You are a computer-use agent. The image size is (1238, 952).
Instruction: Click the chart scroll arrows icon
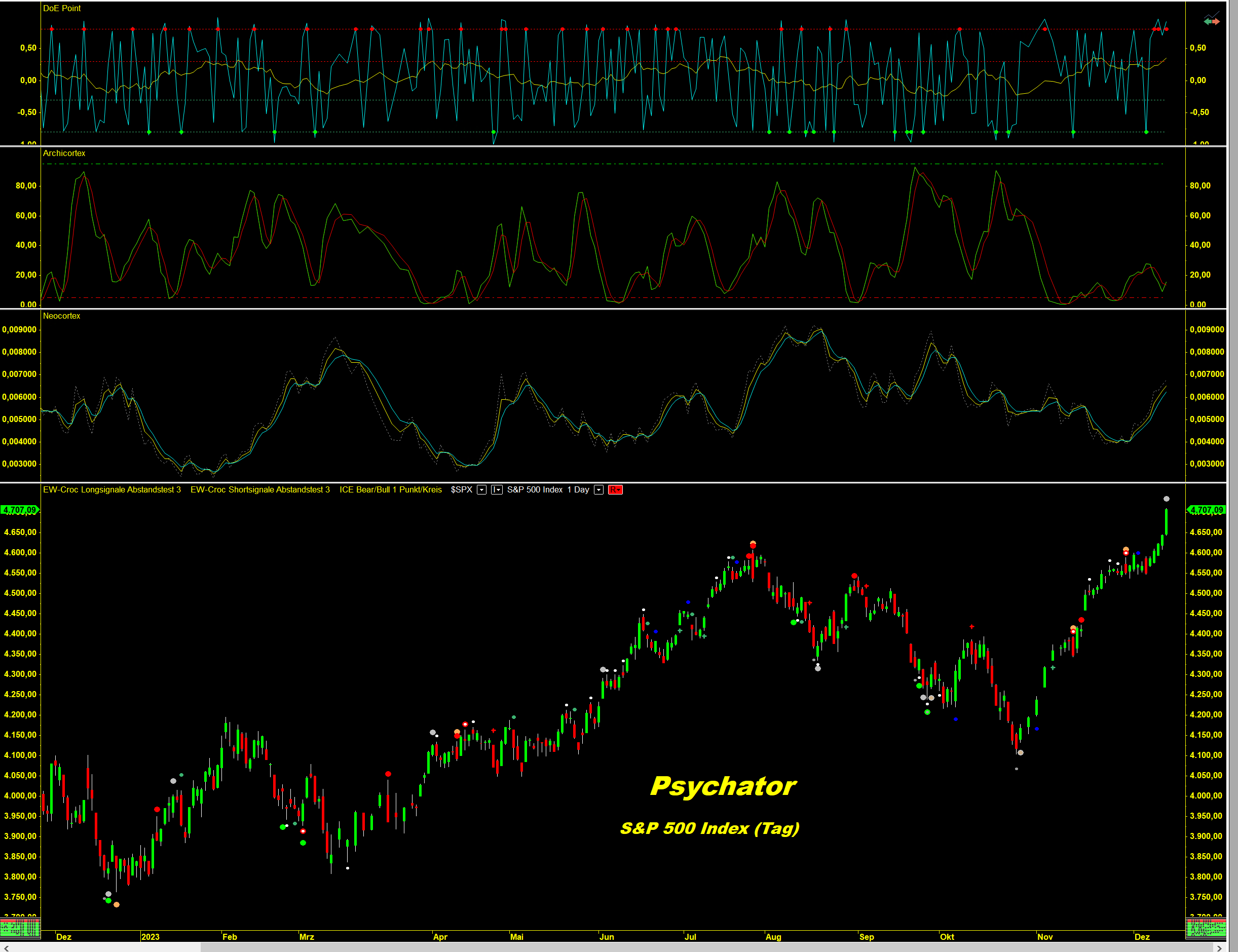1211,20
